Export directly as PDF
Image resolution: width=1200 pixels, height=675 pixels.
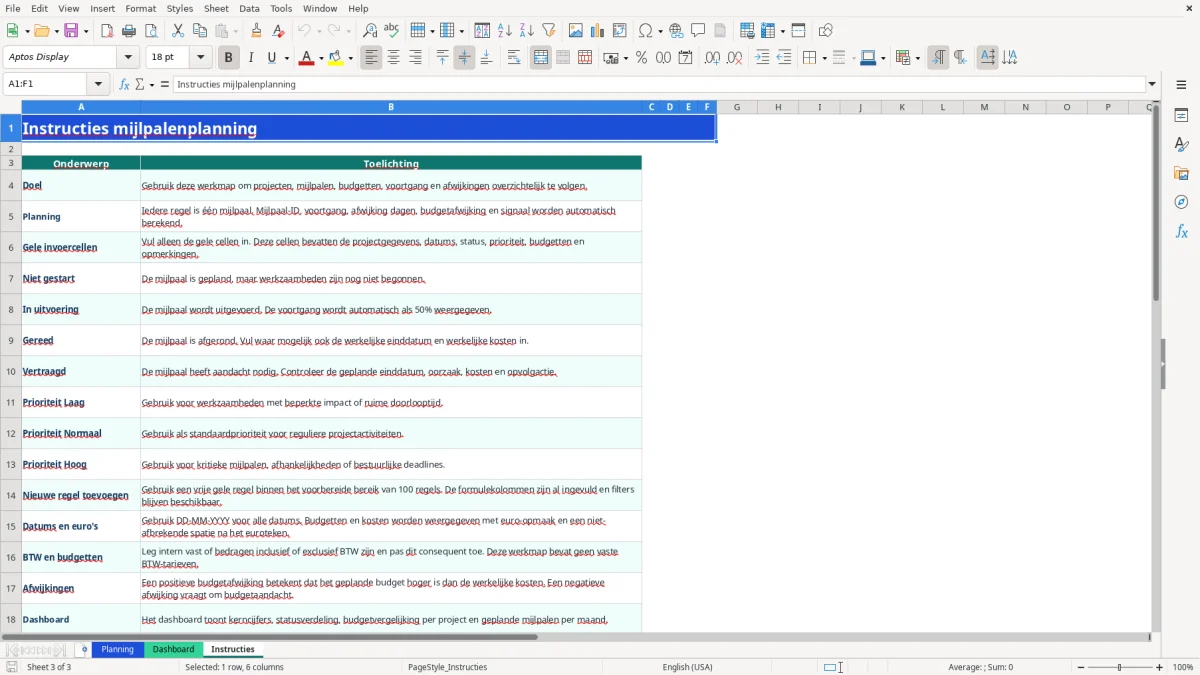coord(107,31)
